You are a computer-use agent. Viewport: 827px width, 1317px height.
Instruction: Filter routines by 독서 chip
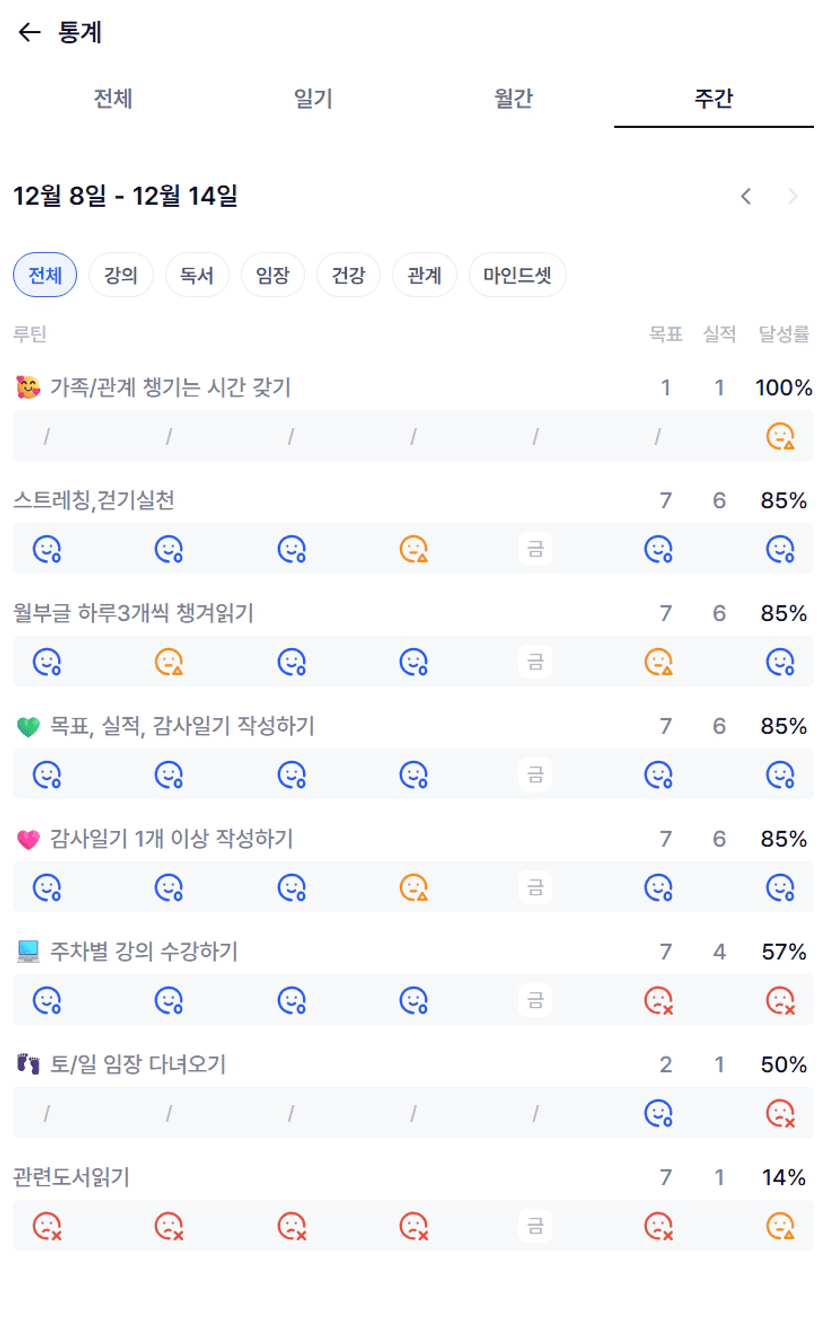pos(197,275)
